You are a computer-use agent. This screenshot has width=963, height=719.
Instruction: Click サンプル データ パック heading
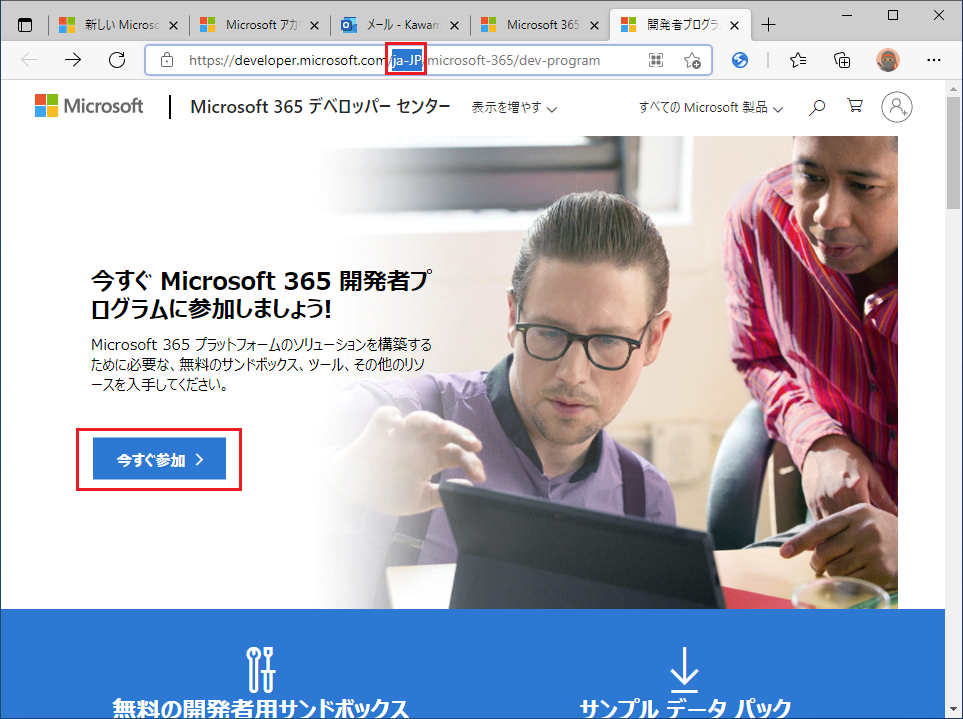point(685,708)
